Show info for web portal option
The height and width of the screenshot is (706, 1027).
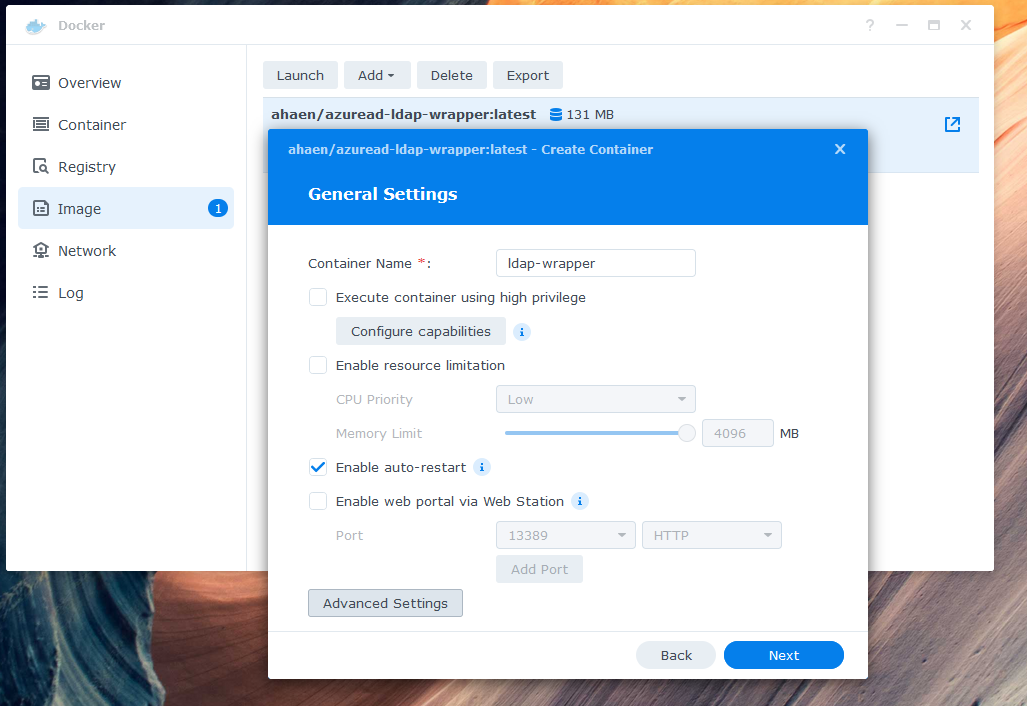click(x=580, y=502)
